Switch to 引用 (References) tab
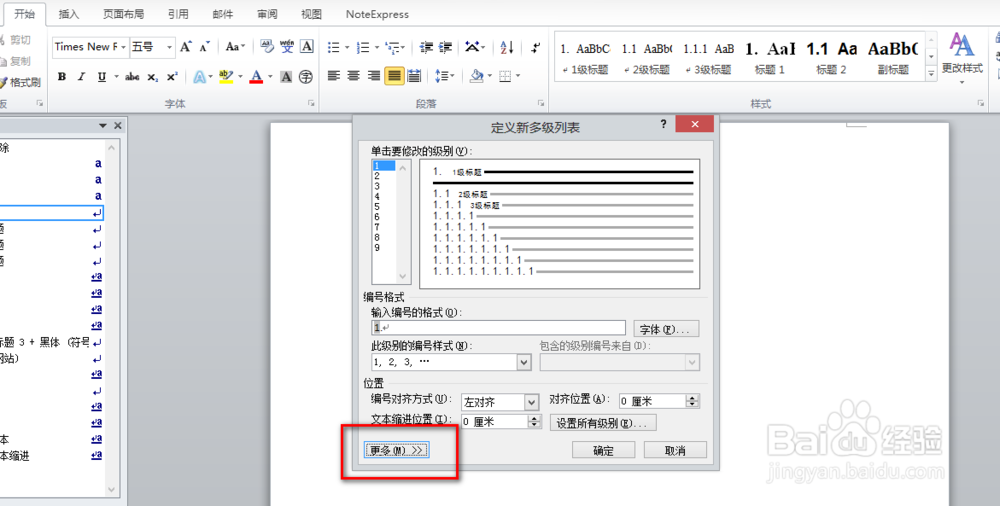 [178, 14]
